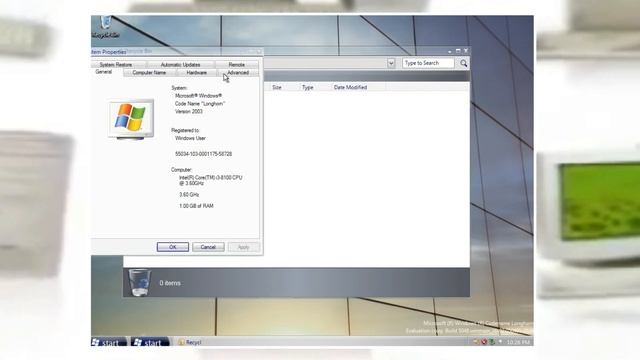The height and width of the screenshot is (360, 640).
Task: Click the '1.00 GB of RAM' text
Action: [x=196, y=206]
